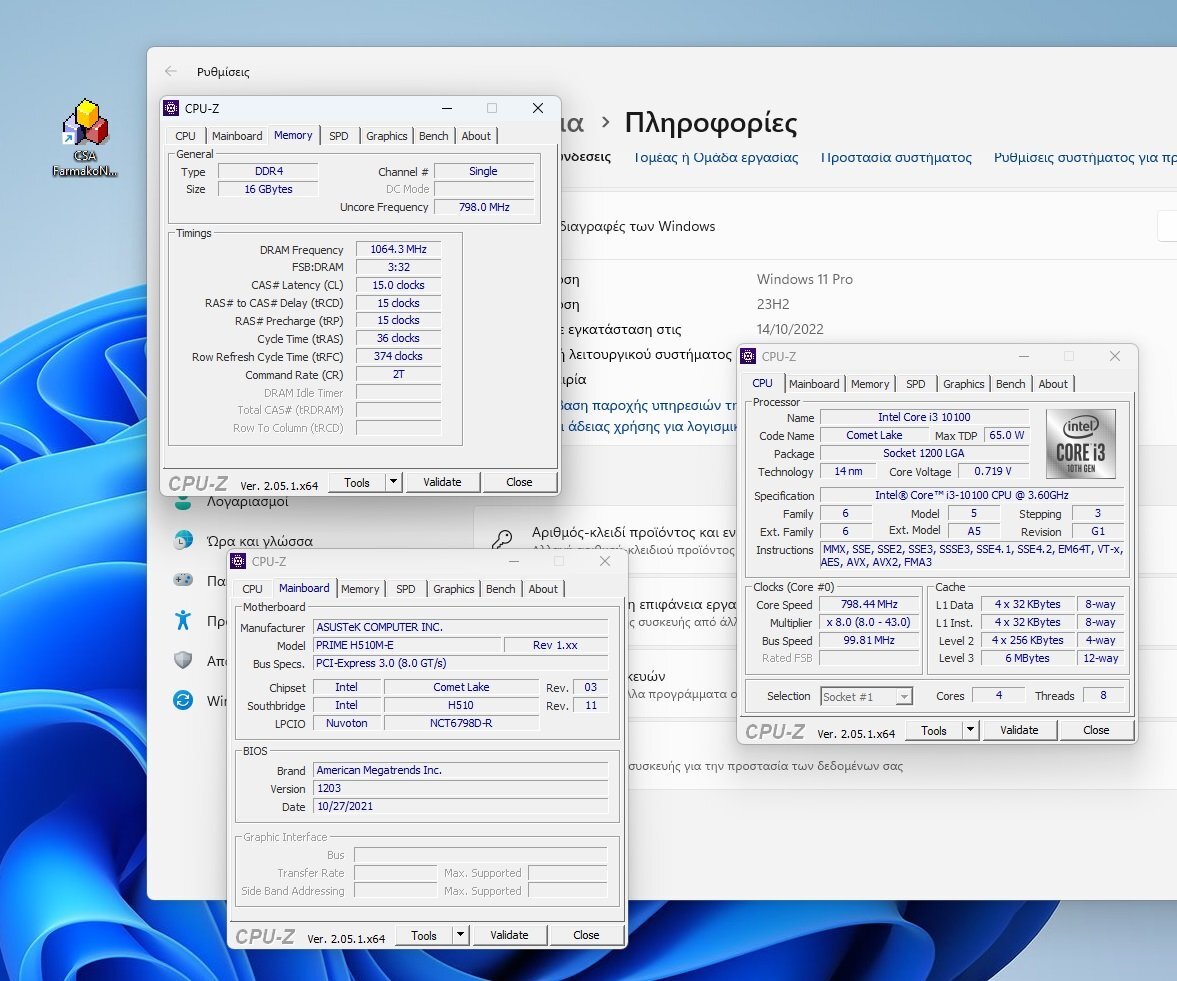Click the Comet Lake code name value
Viewport: 1177px width, 981px height.
click(x=874, y=435)
